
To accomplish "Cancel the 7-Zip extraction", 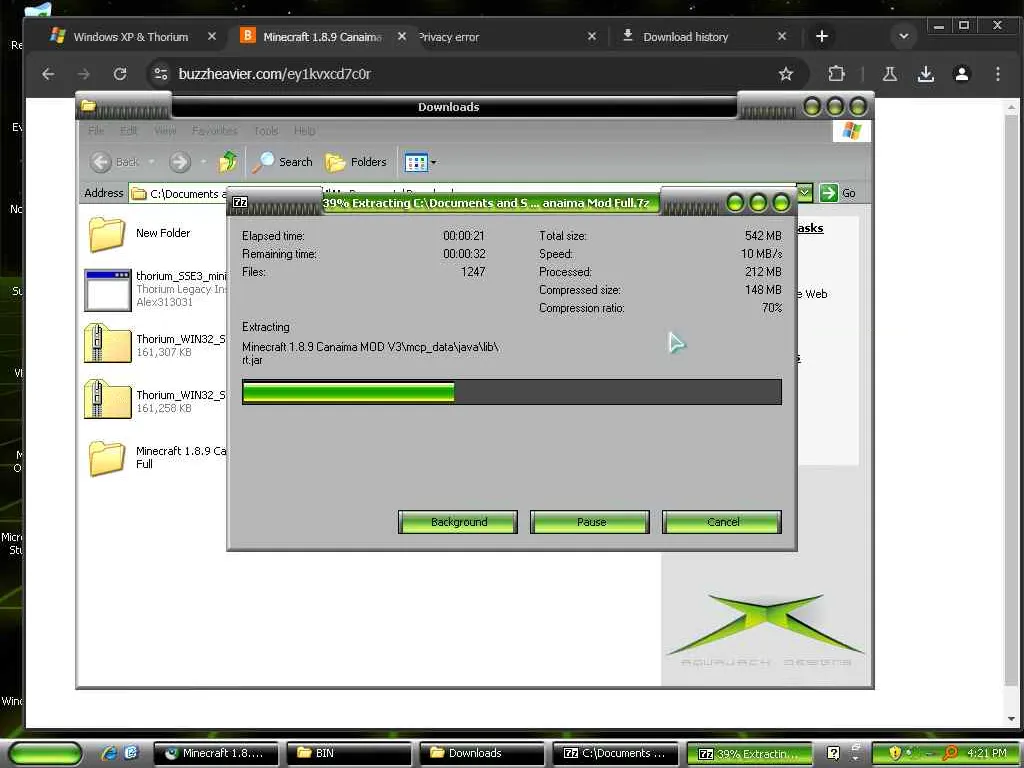I will tap(722, 522).
